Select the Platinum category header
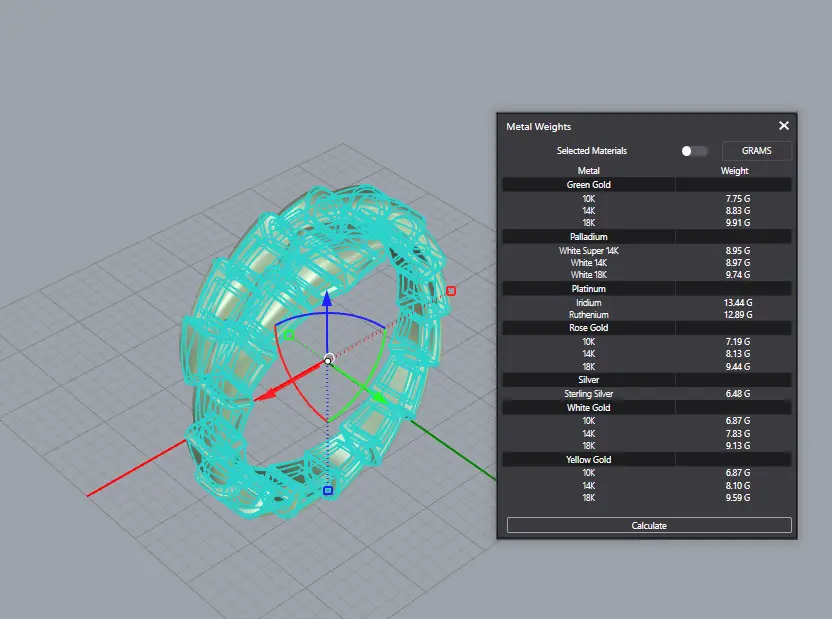Image resolution: width=832 pixels, height=619 pixels. 589,289
